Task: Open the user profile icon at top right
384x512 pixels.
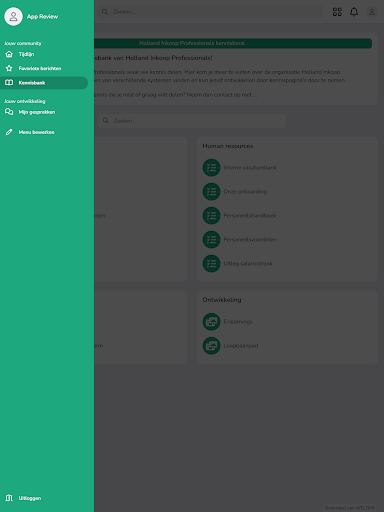Action: pos(372,12)
